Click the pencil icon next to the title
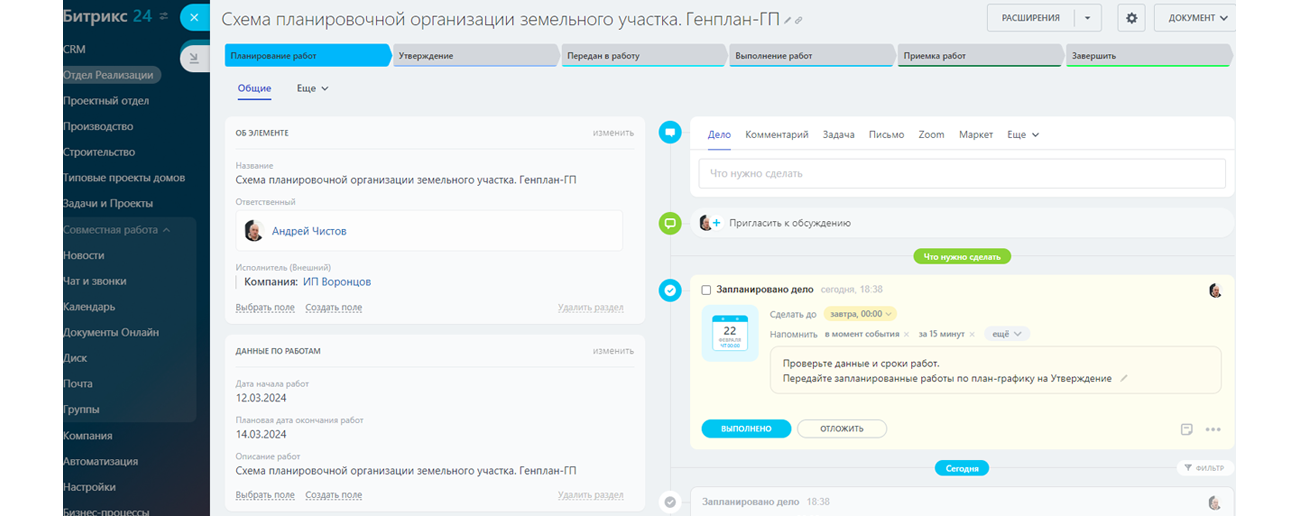The width and height of the screenshot is (1300, 516). tap(788, 20)
